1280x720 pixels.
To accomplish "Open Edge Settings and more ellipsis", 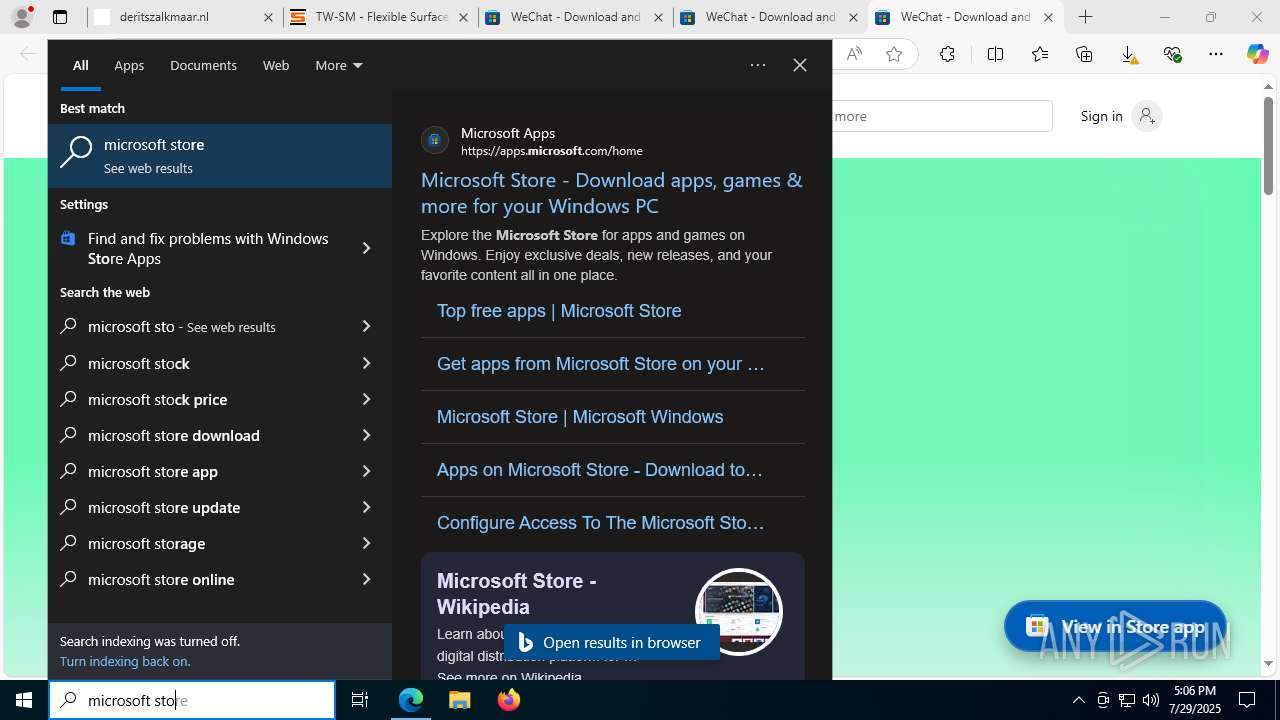I will pos(1216,54).
